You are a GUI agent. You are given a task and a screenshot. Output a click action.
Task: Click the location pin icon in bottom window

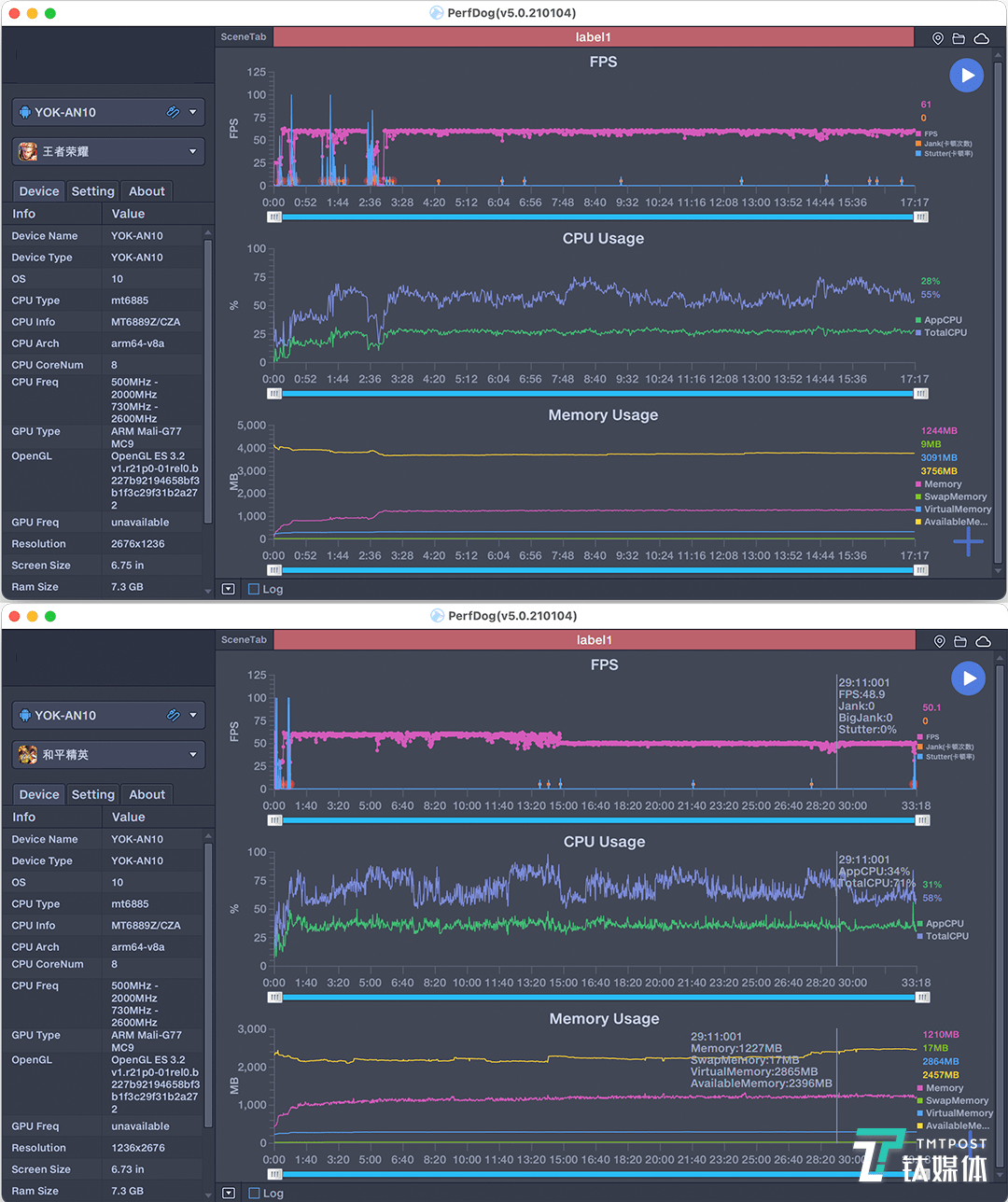(x=939, y=641)
